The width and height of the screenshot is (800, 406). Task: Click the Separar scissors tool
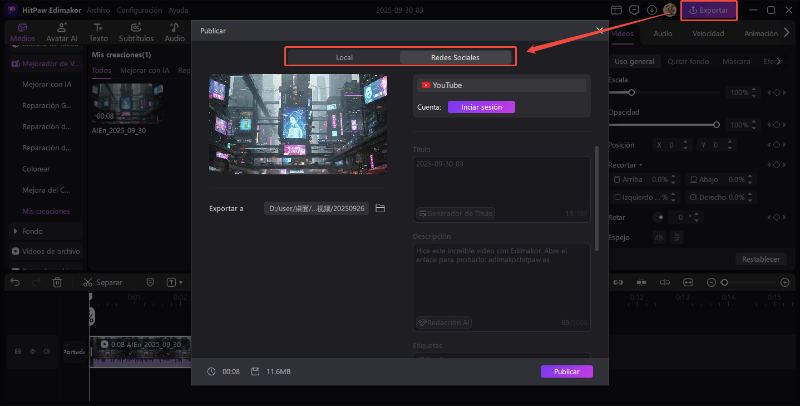coord(103,282)
